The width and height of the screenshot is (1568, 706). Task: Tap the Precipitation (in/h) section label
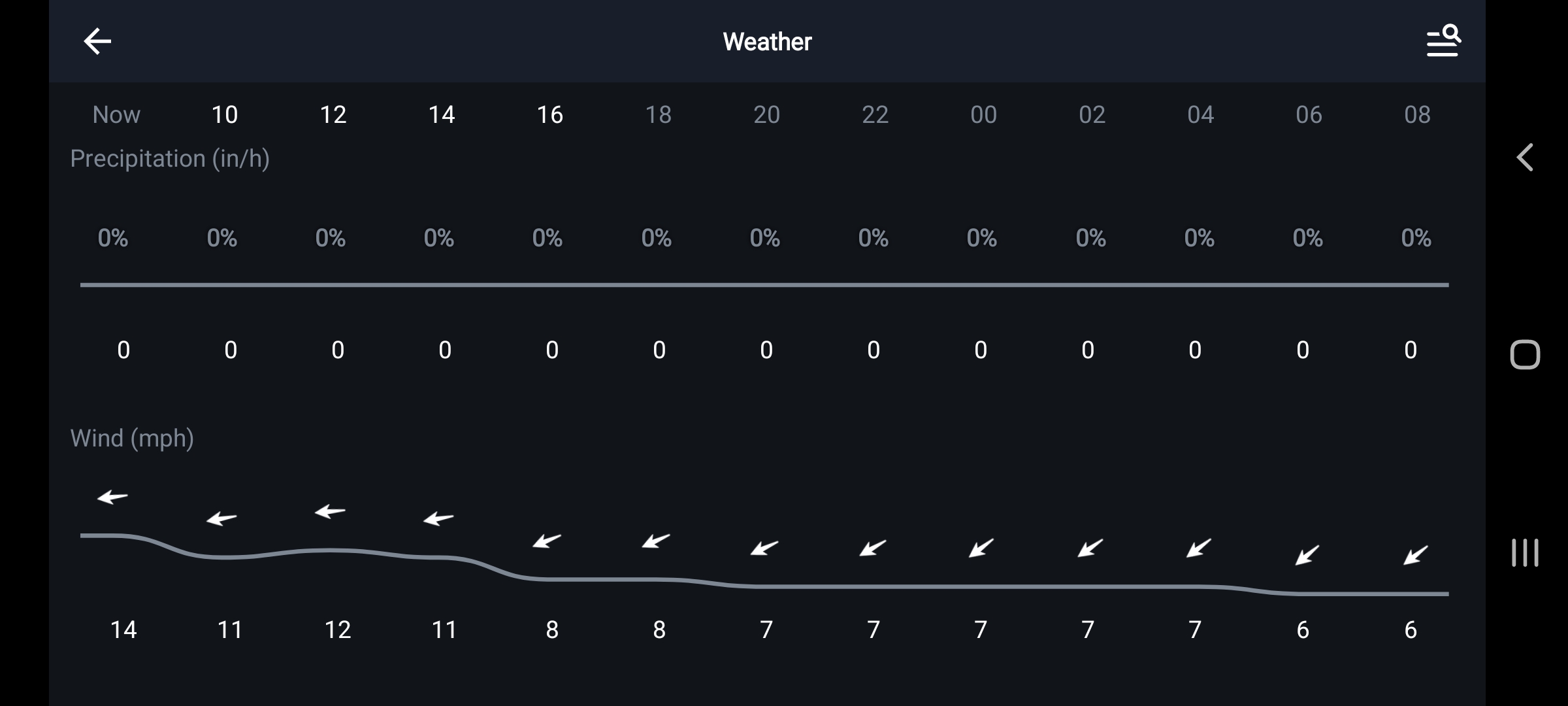click(170, 159)
